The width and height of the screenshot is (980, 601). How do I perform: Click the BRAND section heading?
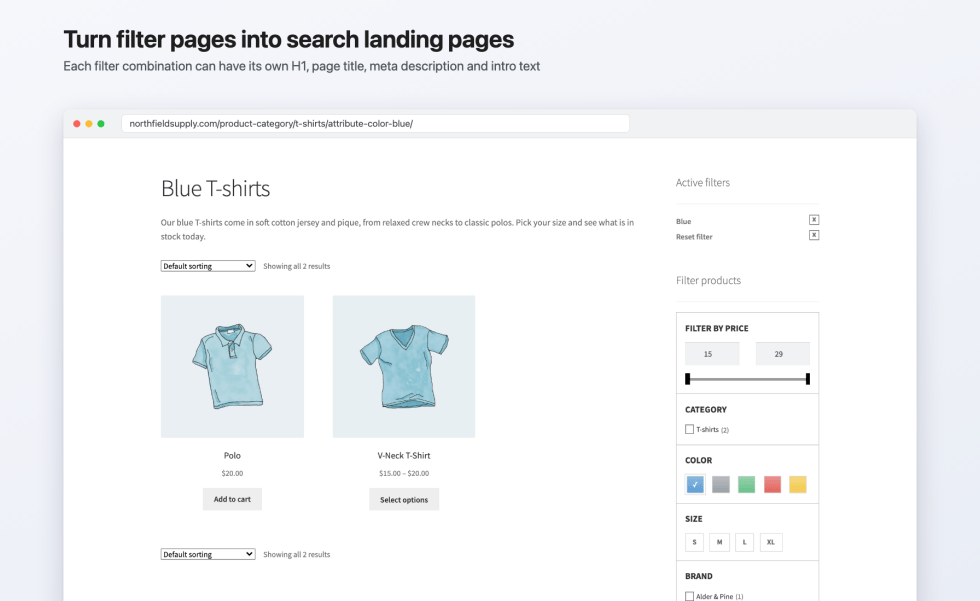(698, 576)
